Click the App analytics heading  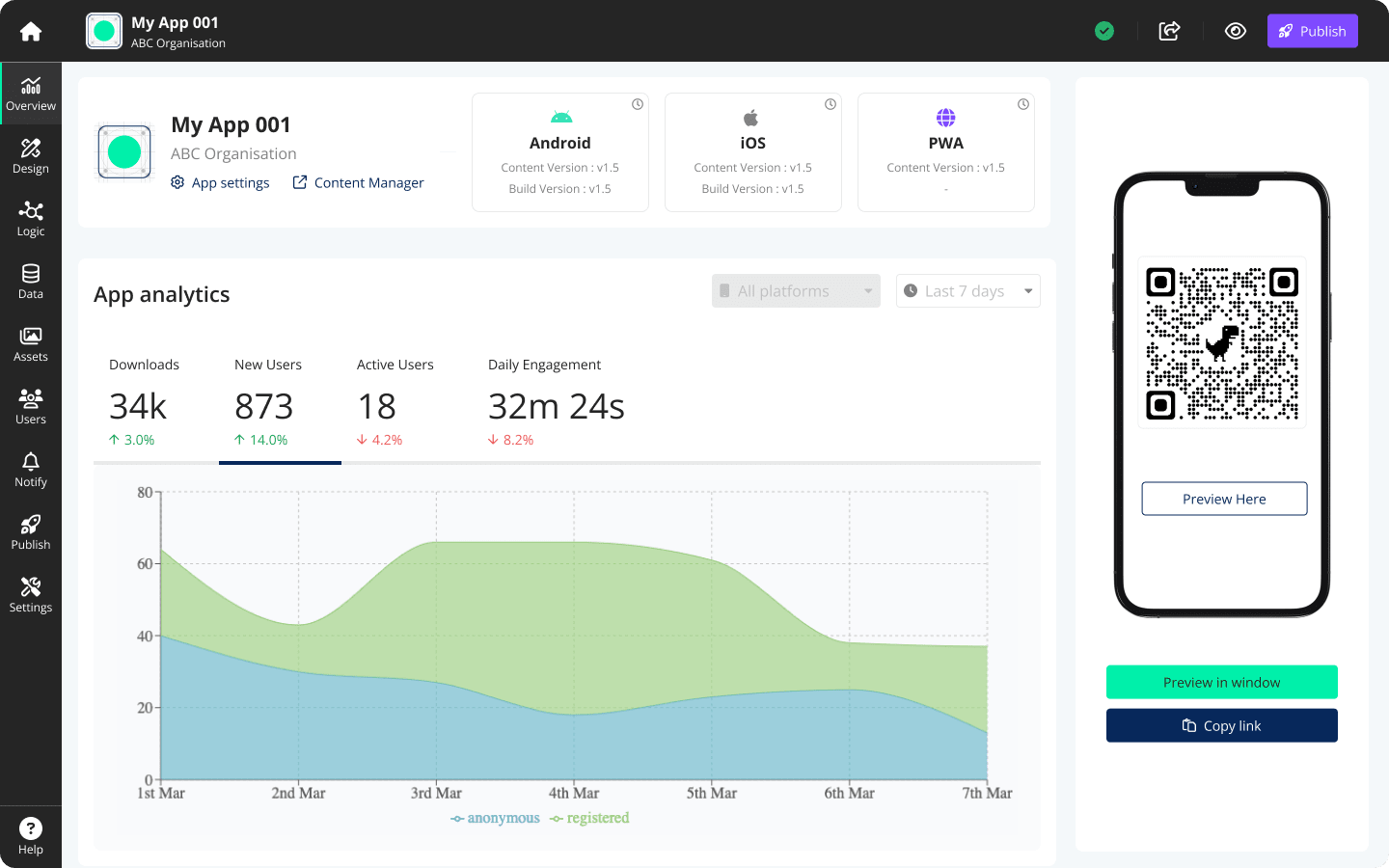162,294
